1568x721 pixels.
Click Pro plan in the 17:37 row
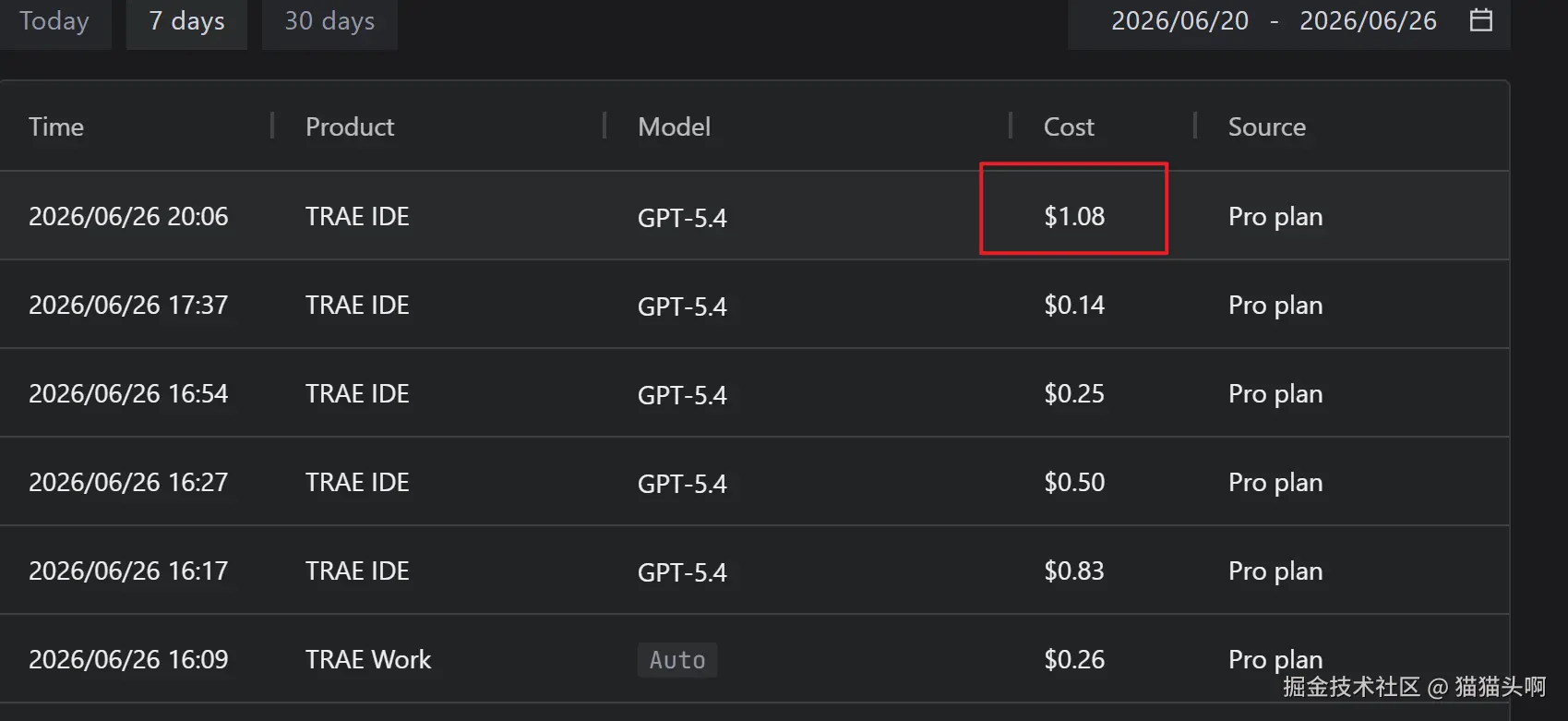[1275, 305]
